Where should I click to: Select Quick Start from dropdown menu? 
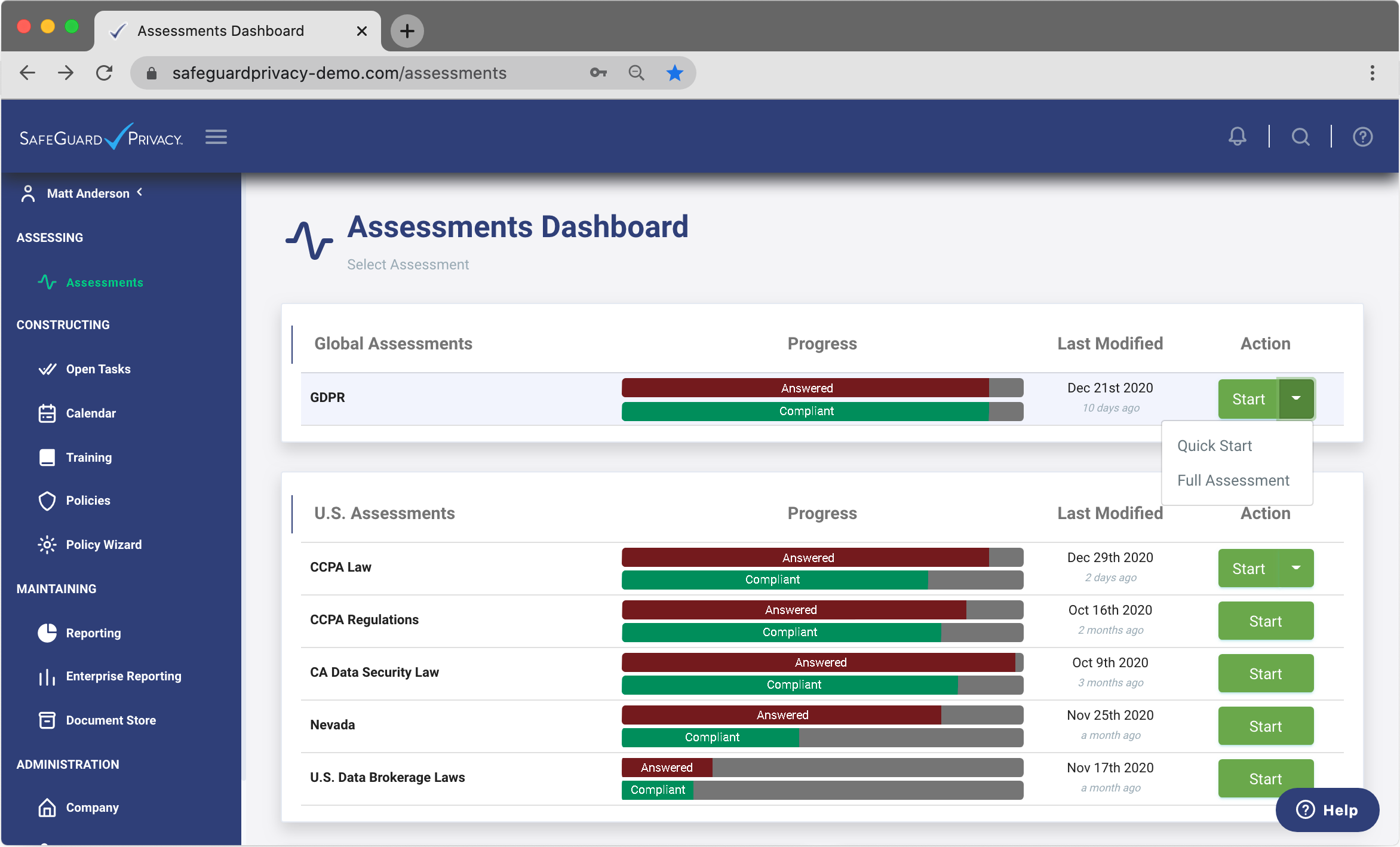pos(1214,446)
